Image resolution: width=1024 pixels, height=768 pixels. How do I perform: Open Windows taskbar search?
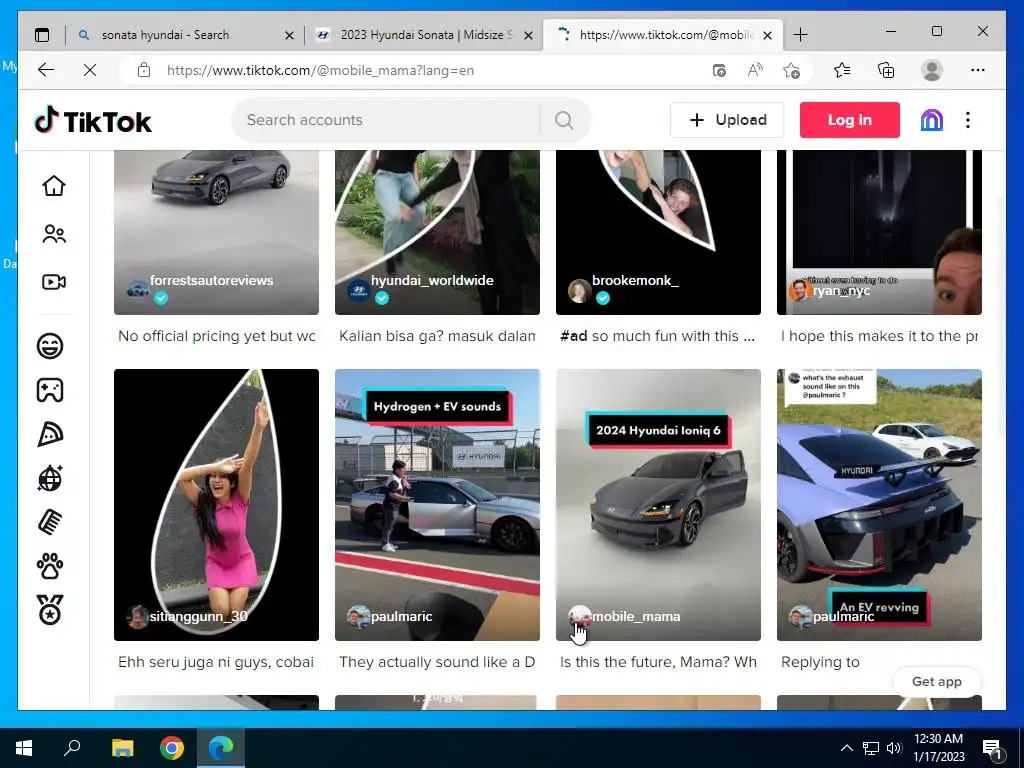(x=72, y=748)
